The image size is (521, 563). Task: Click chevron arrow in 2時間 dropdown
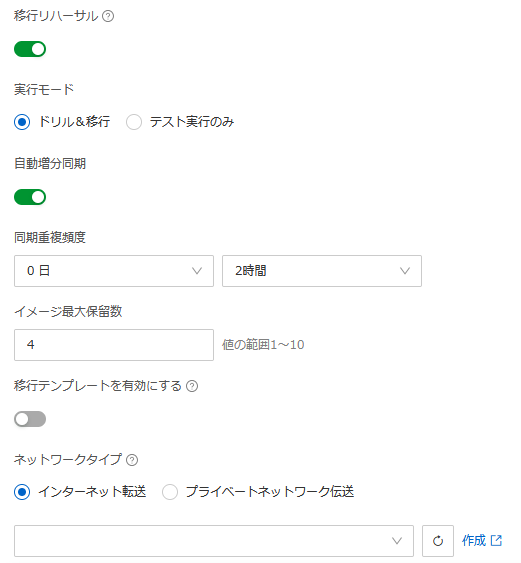click(405, 271)
